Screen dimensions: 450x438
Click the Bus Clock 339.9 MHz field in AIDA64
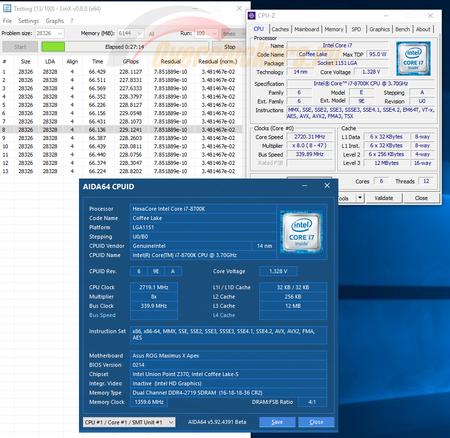154,306
